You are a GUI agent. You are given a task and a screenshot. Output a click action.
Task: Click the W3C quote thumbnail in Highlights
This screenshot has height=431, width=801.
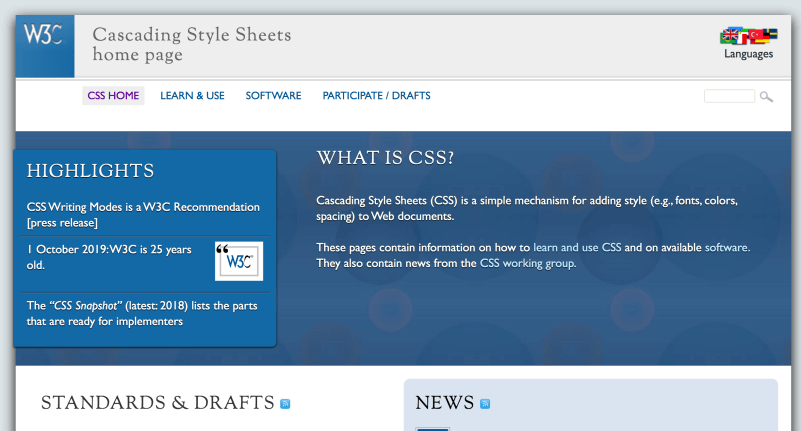239,261
